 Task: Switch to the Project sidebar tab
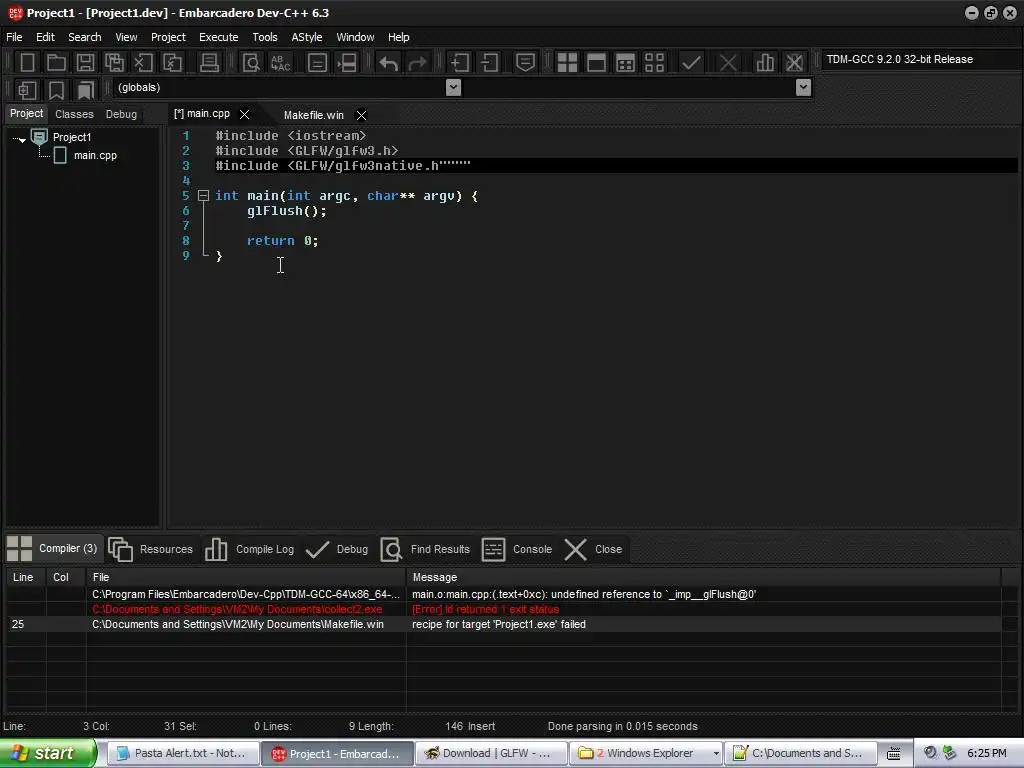[x=26, y=114]
